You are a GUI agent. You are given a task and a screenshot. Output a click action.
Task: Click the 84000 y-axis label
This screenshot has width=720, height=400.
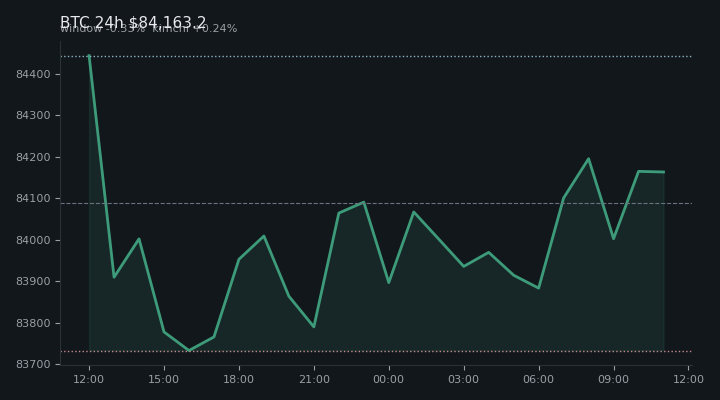pos(33,241)
